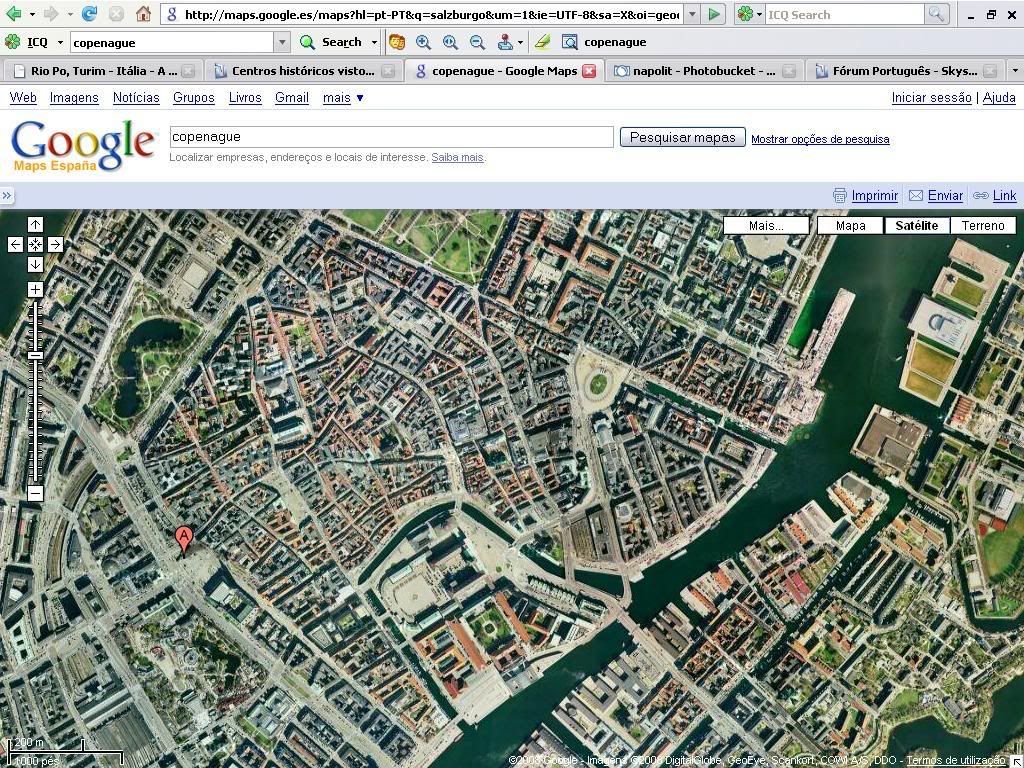Click the 'Pesquisar mapas' button

click(x=682, y=138)
